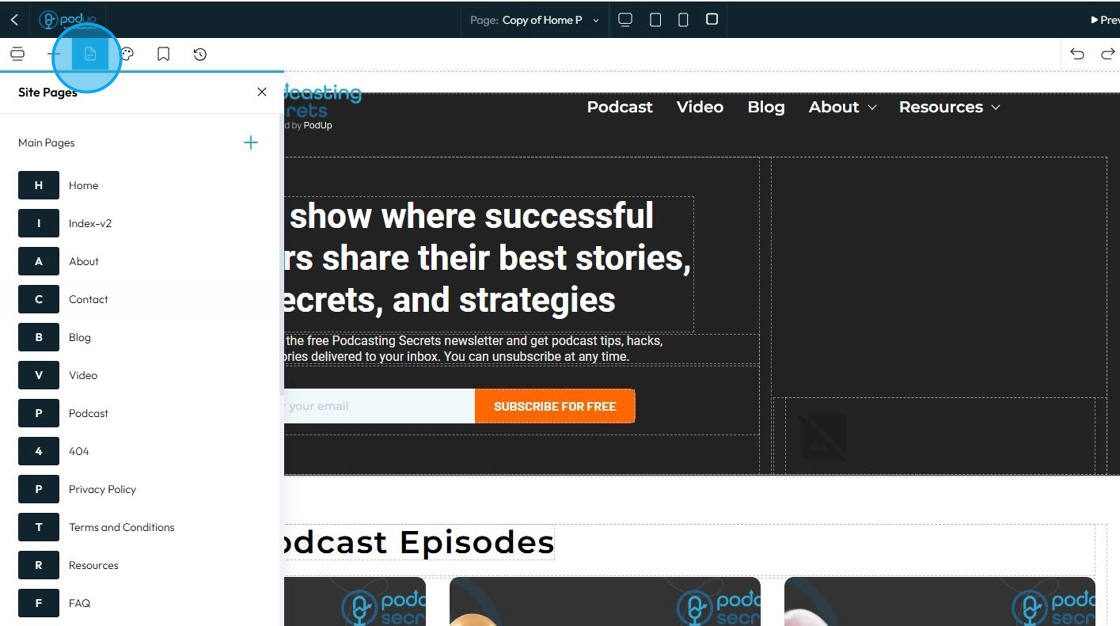
Task: Click the C icon beside Contact
Action: [39, 299]
